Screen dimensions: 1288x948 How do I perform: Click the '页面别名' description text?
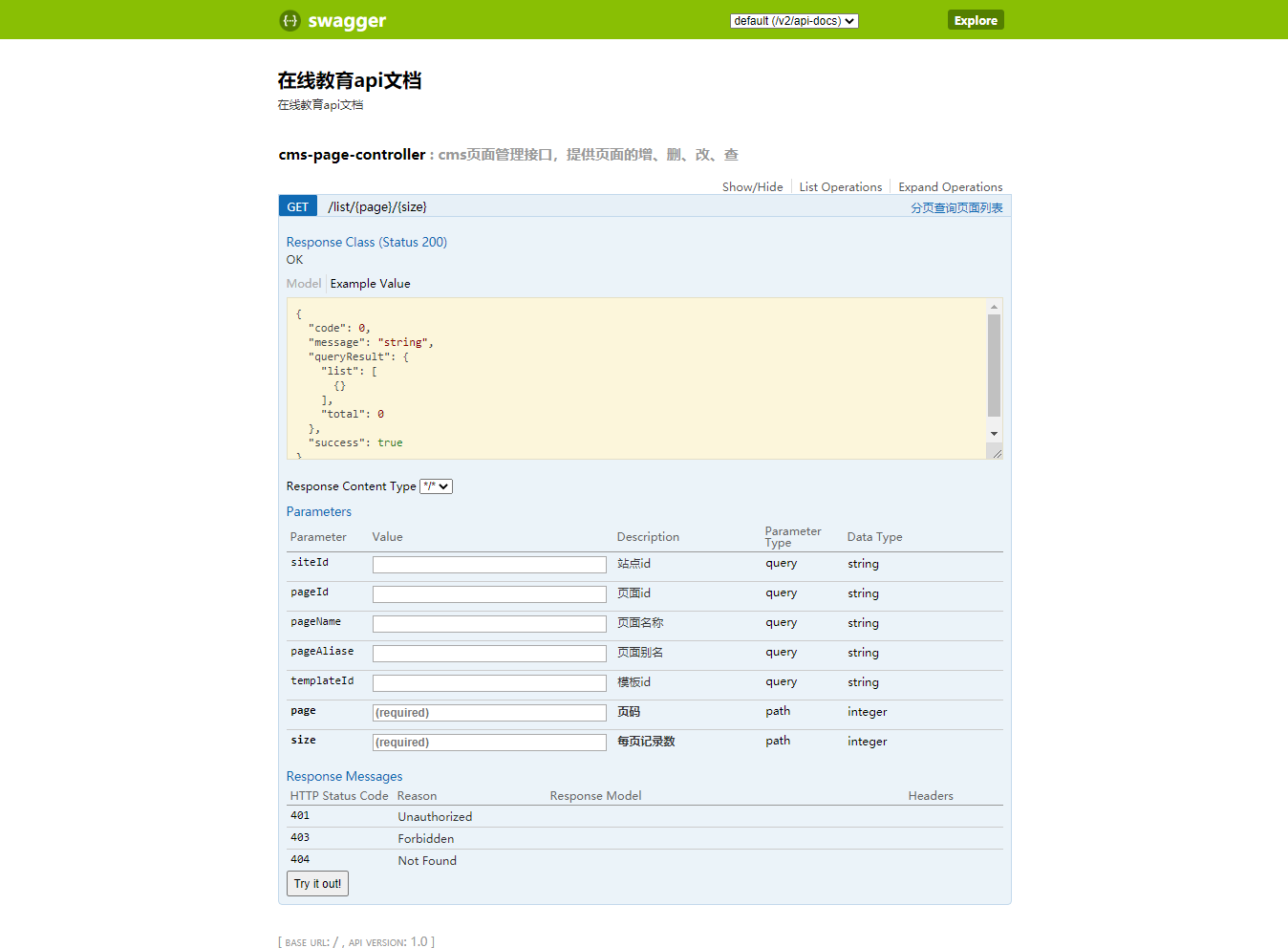click(x=640, y=653)
